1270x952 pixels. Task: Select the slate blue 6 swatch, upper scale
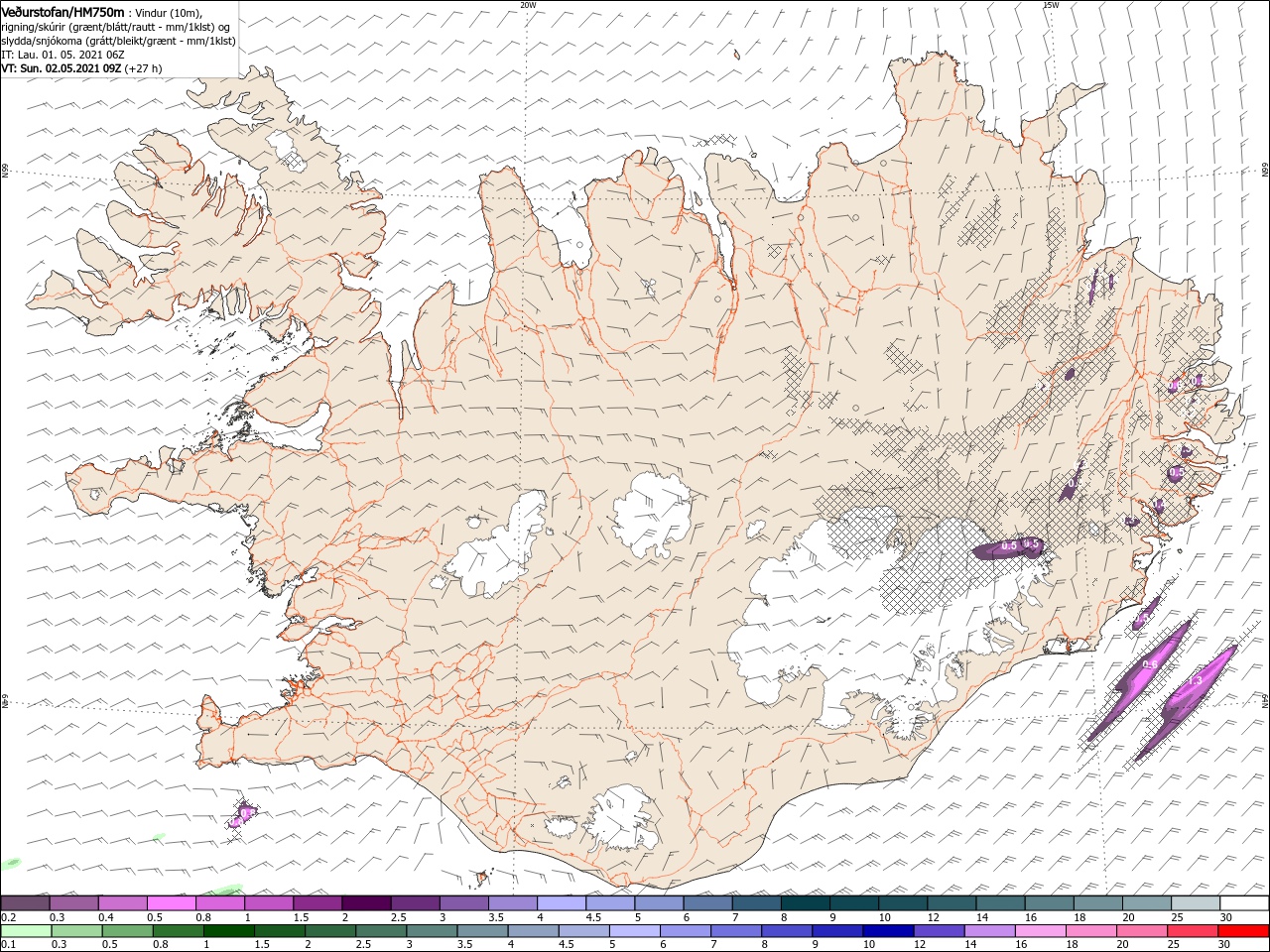[x=707, y=903]
